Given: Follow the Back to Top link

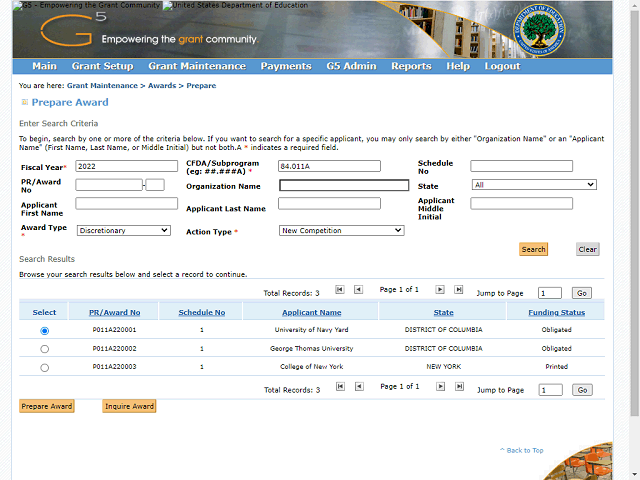Looking at the screenshot, I should pyautogui.click(x=522, y=451).
